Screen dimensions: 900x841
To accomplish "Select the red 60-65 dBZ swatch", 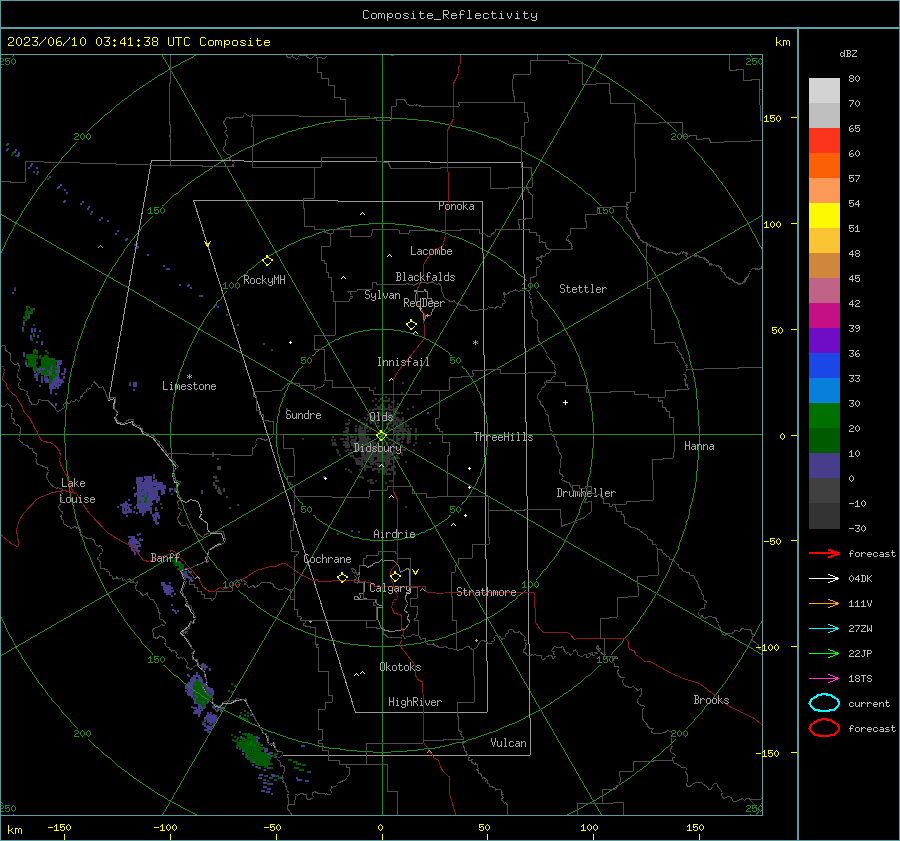I will pyautogui.click(x=824, y=141).
